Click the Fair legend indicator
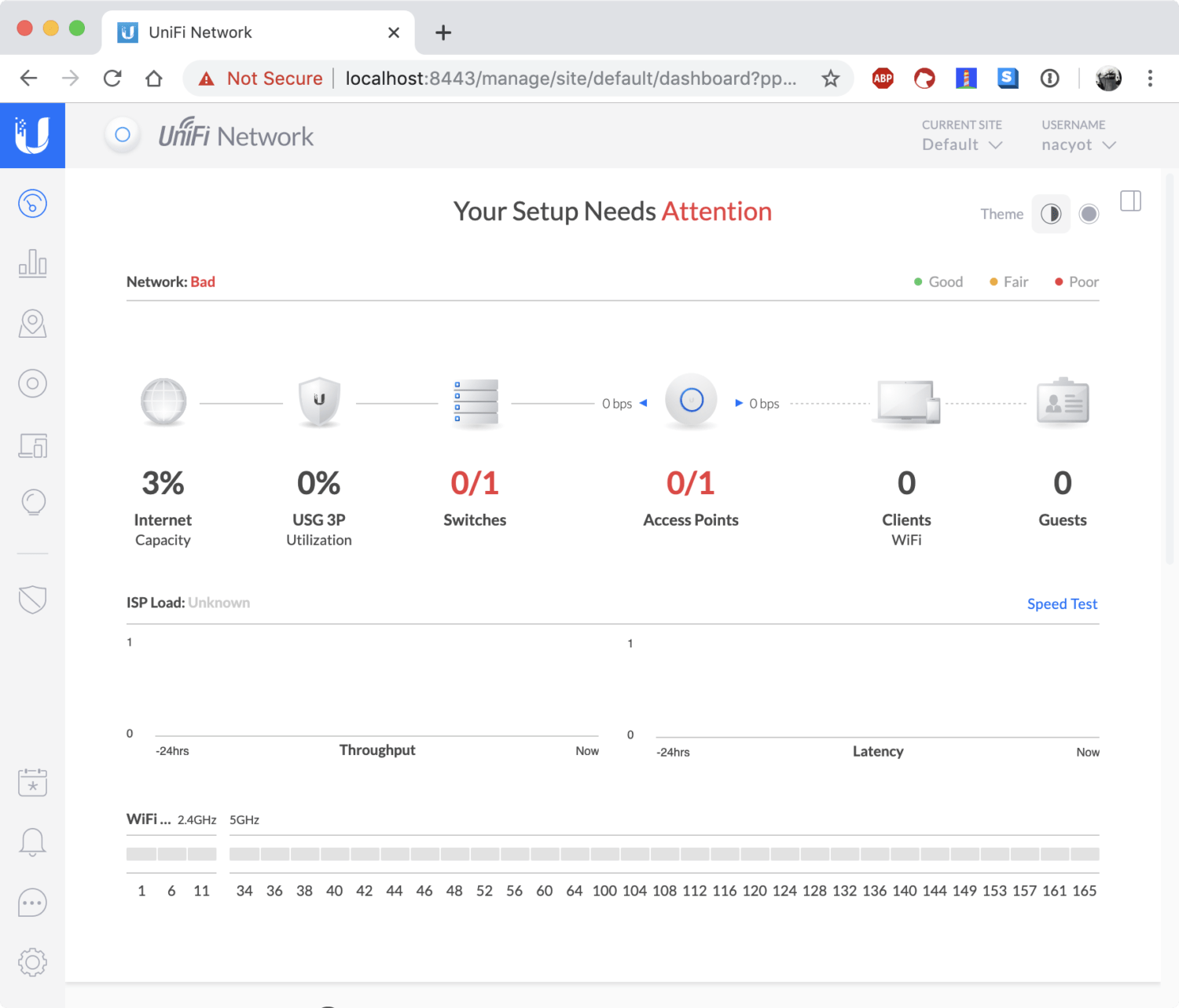Viewport: 1179px width, 1008px height. coord(1008,281)
